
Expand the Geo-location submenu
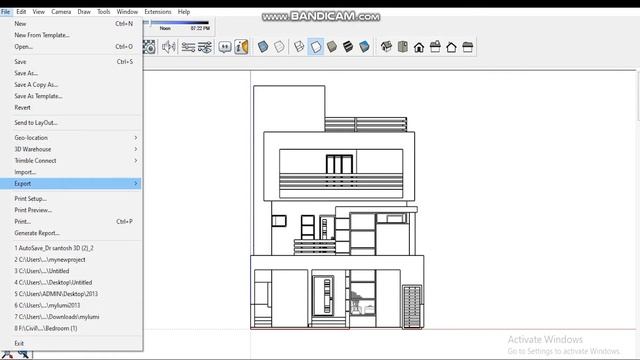click(x=71, y=138)
